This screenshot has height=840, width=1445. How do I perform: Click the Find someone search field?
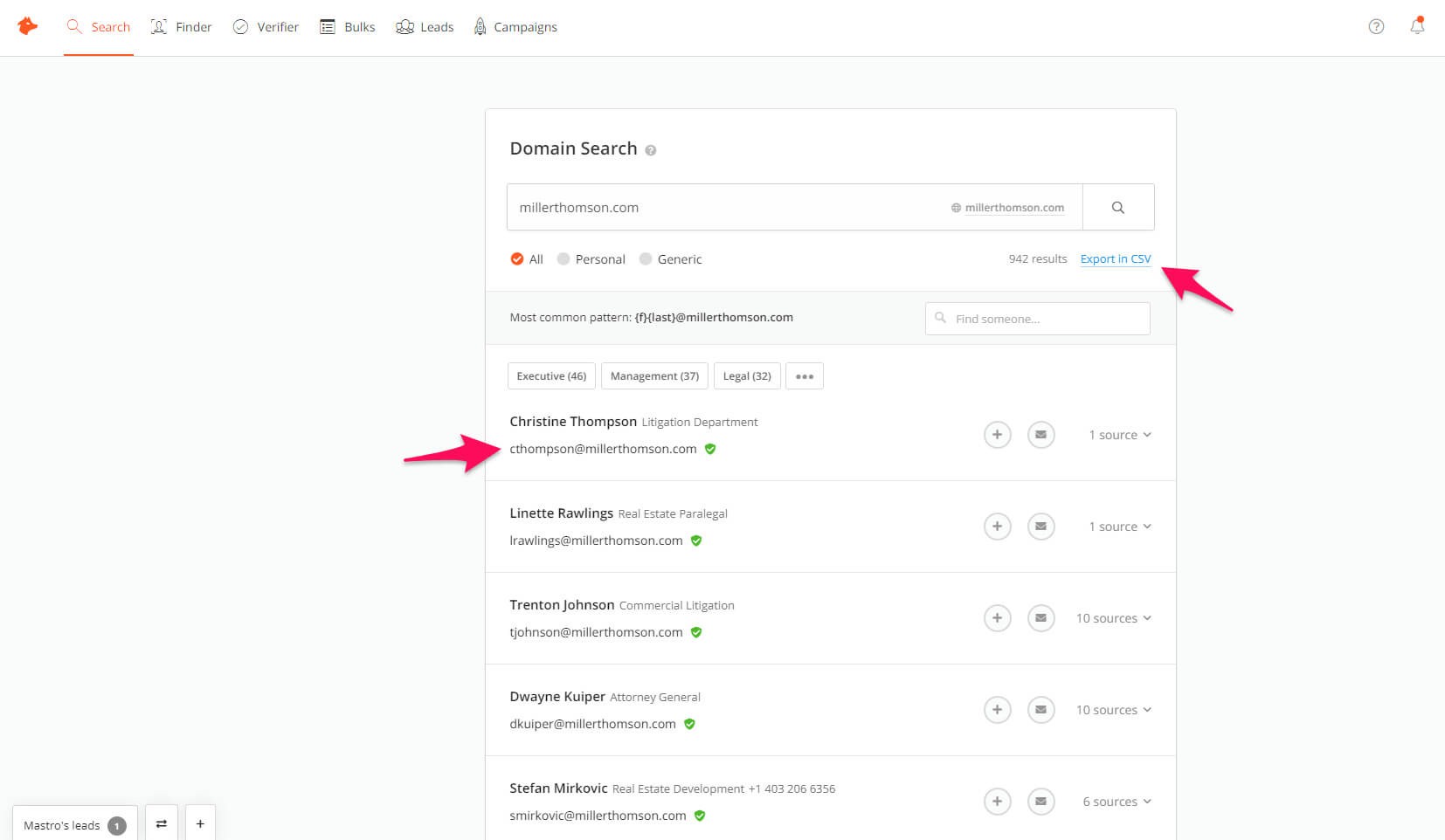1037,318
